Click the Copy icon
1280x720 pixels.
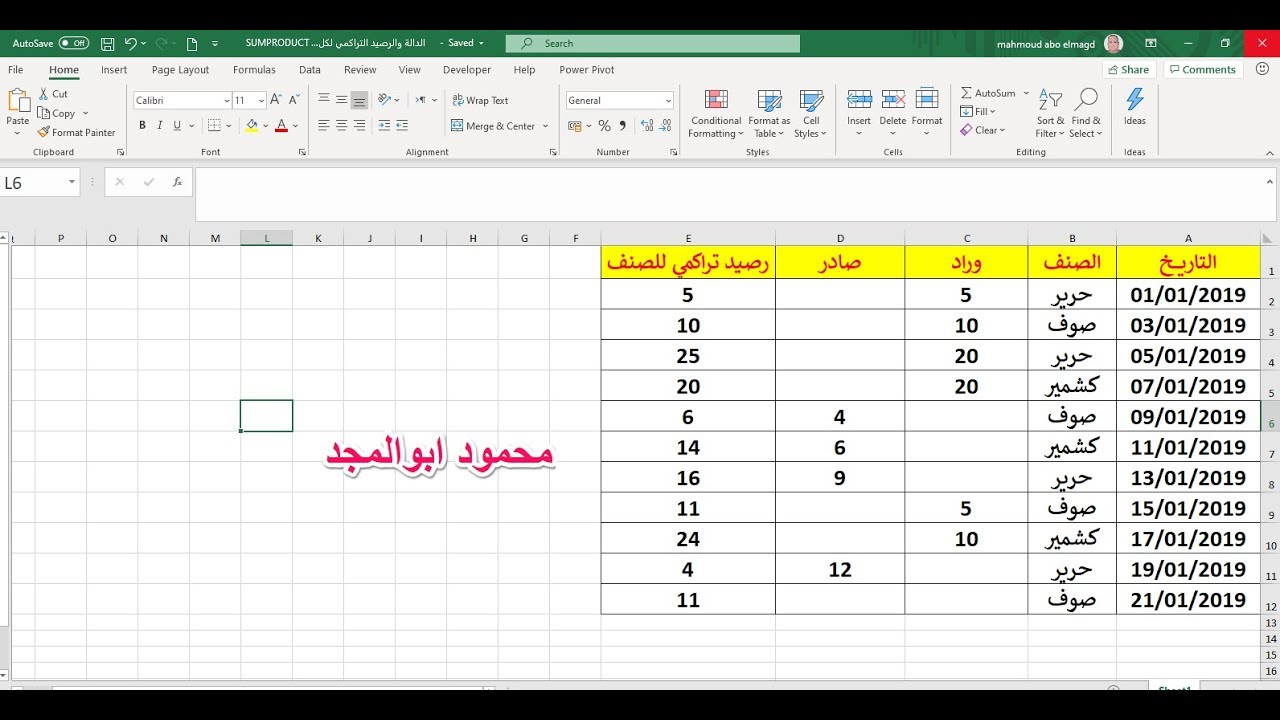(44, 113)
